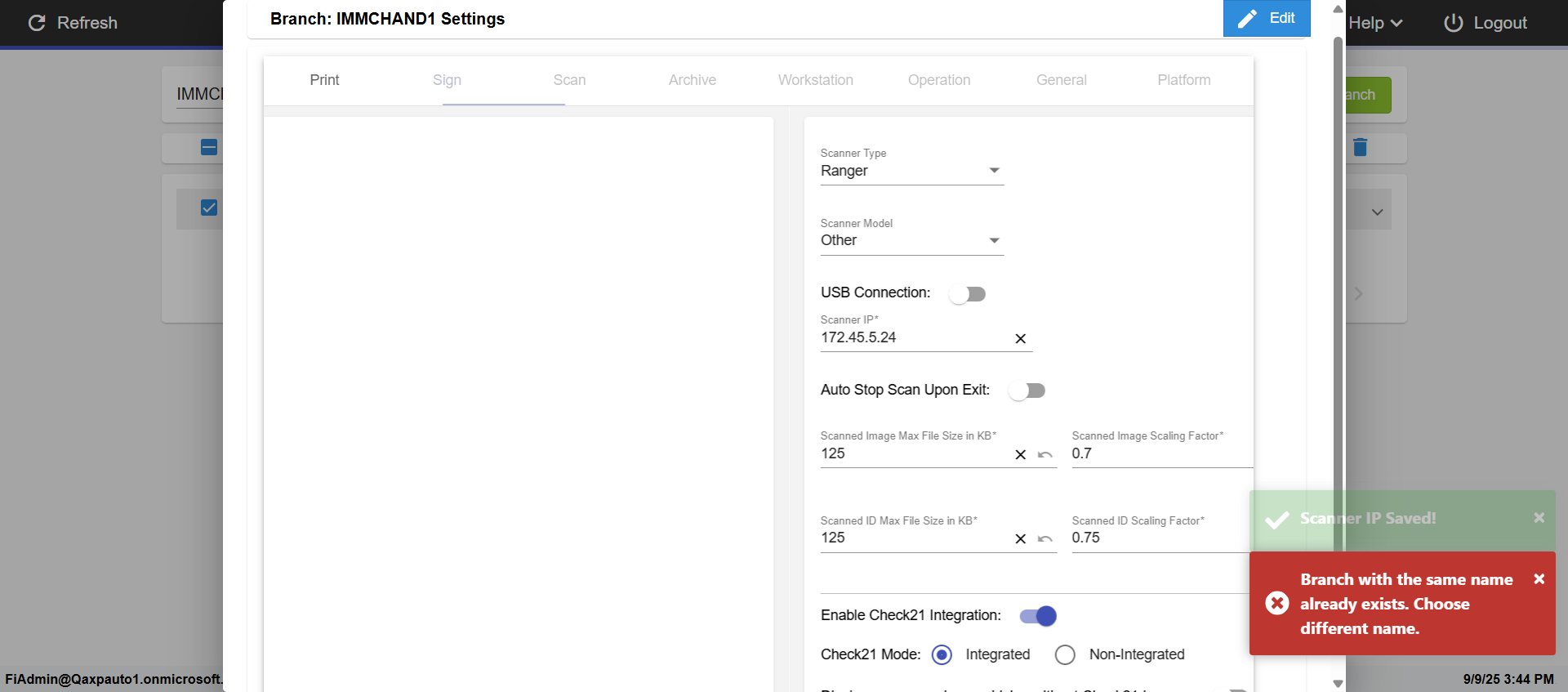Clear Scanned ID Max File Size value
Screen dimensions: 1568x692
click(x=1020, y=538)
